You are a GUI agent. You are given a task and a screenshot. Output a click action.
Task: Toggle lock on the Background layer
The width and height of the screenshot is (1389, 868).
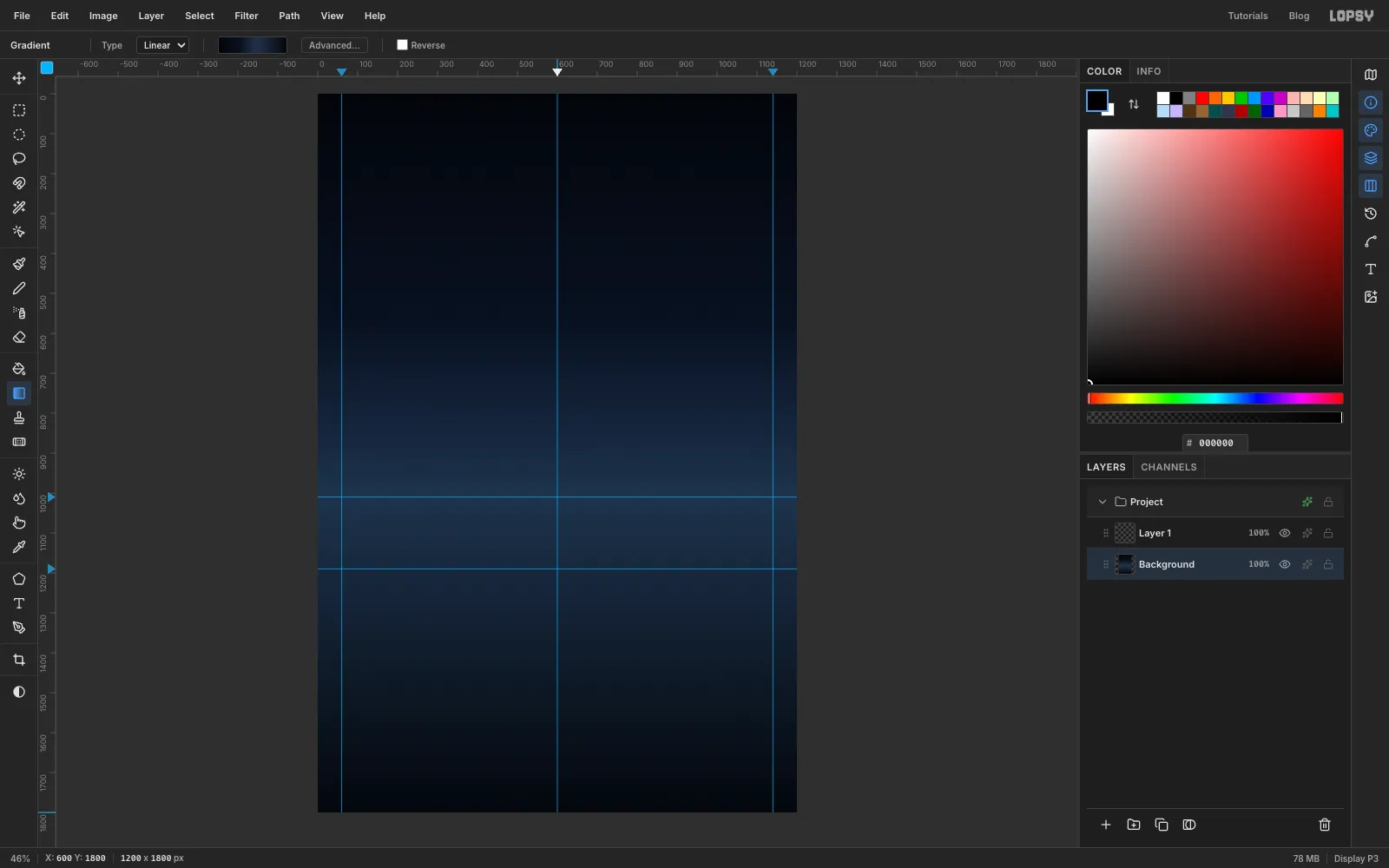pyautogui.click(x=1328, y=564)
